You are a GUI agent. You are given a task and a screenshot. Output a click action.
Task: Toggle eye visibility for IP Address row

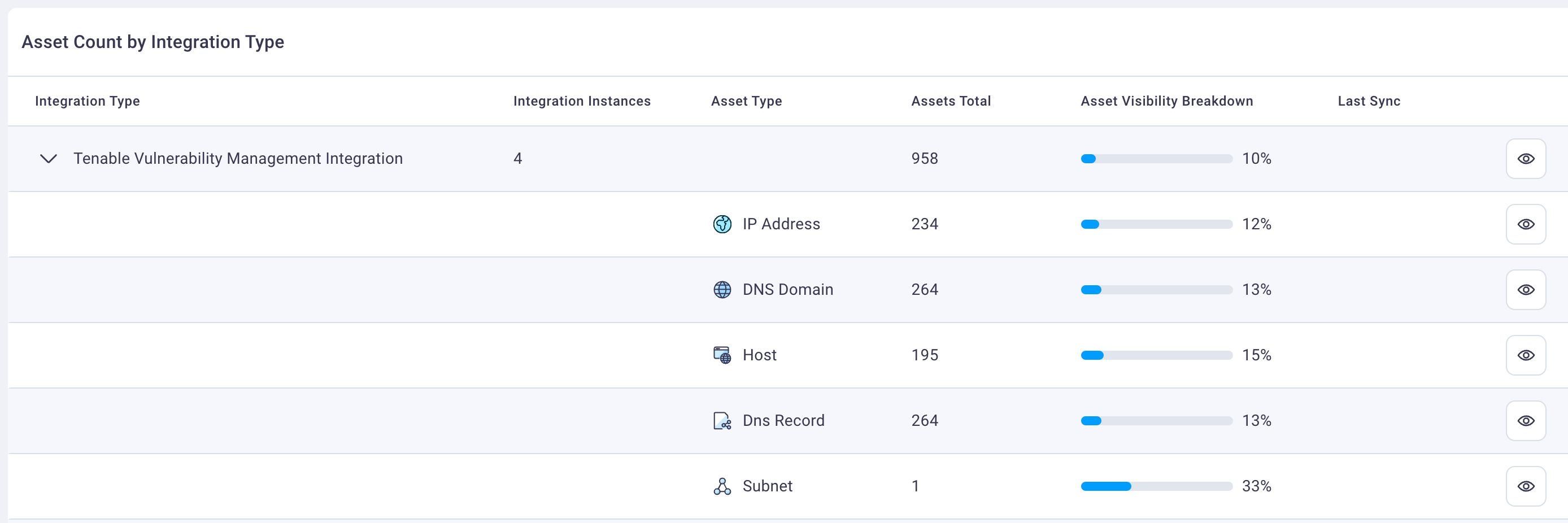coord(1526,224)
